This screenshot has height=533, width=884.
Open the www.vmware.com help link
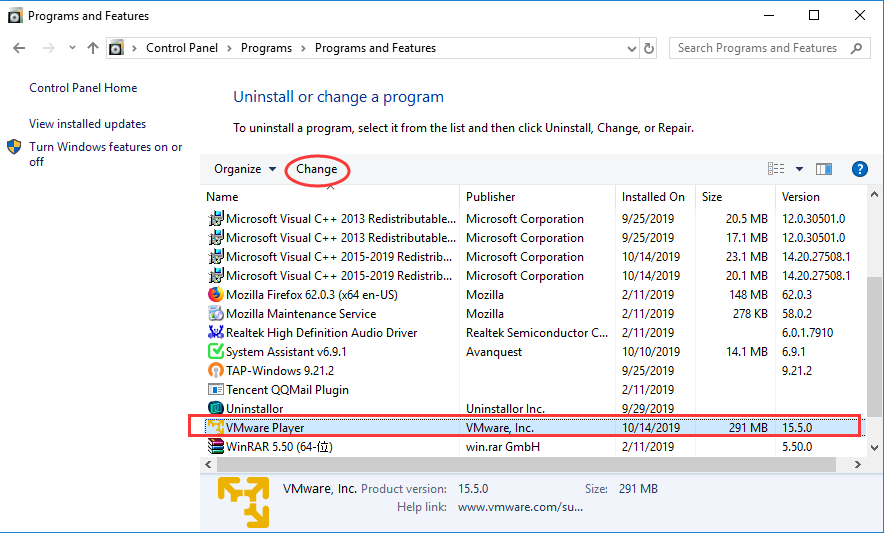(520, 507)
